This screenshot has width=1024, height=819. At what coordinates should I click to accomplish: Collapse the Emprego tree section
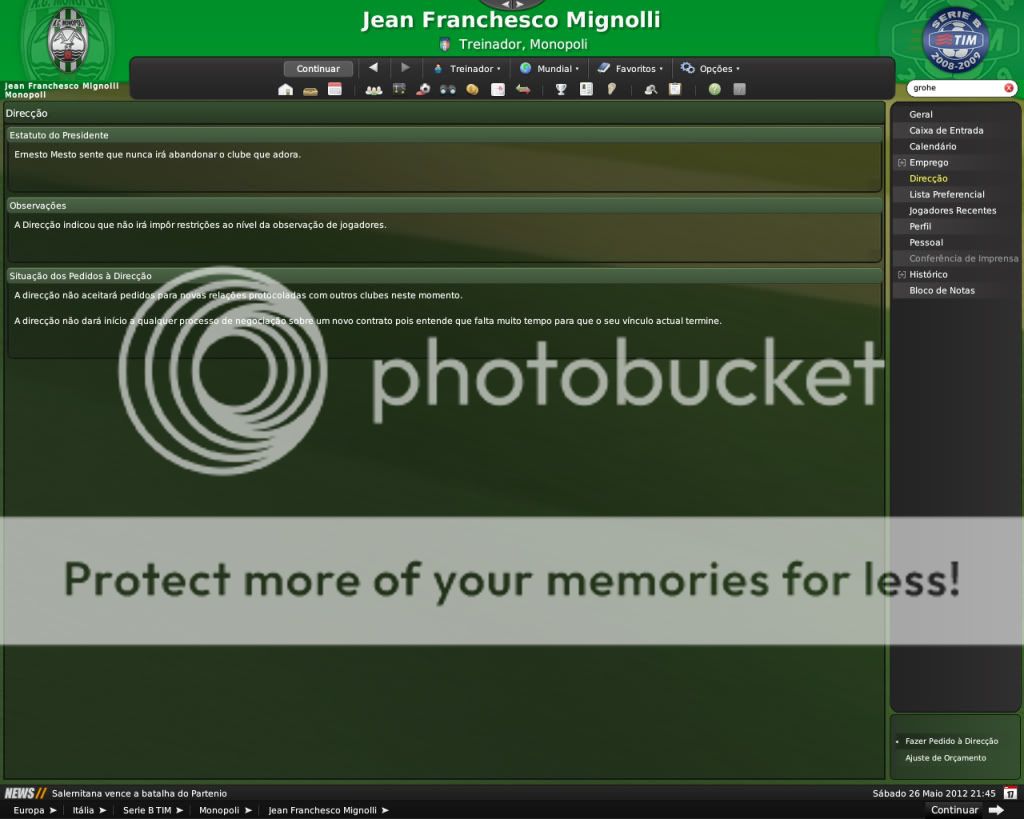(x=901, y=163)
